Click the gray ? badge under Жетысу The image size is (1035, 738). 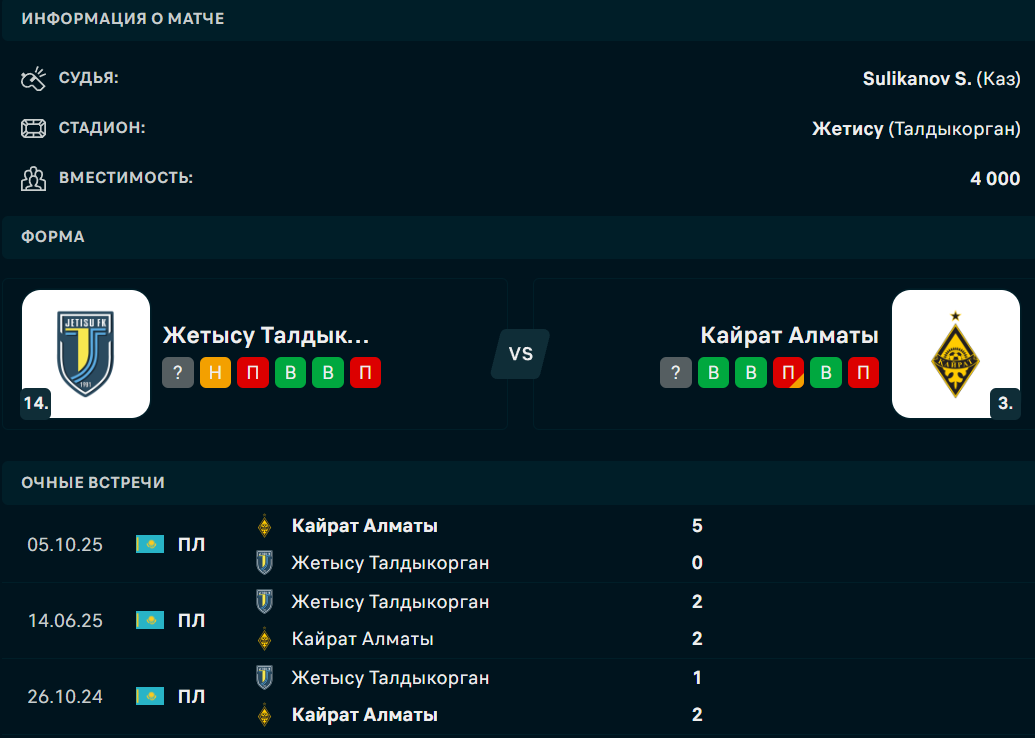pyautogui.click(x=178, y=373)
